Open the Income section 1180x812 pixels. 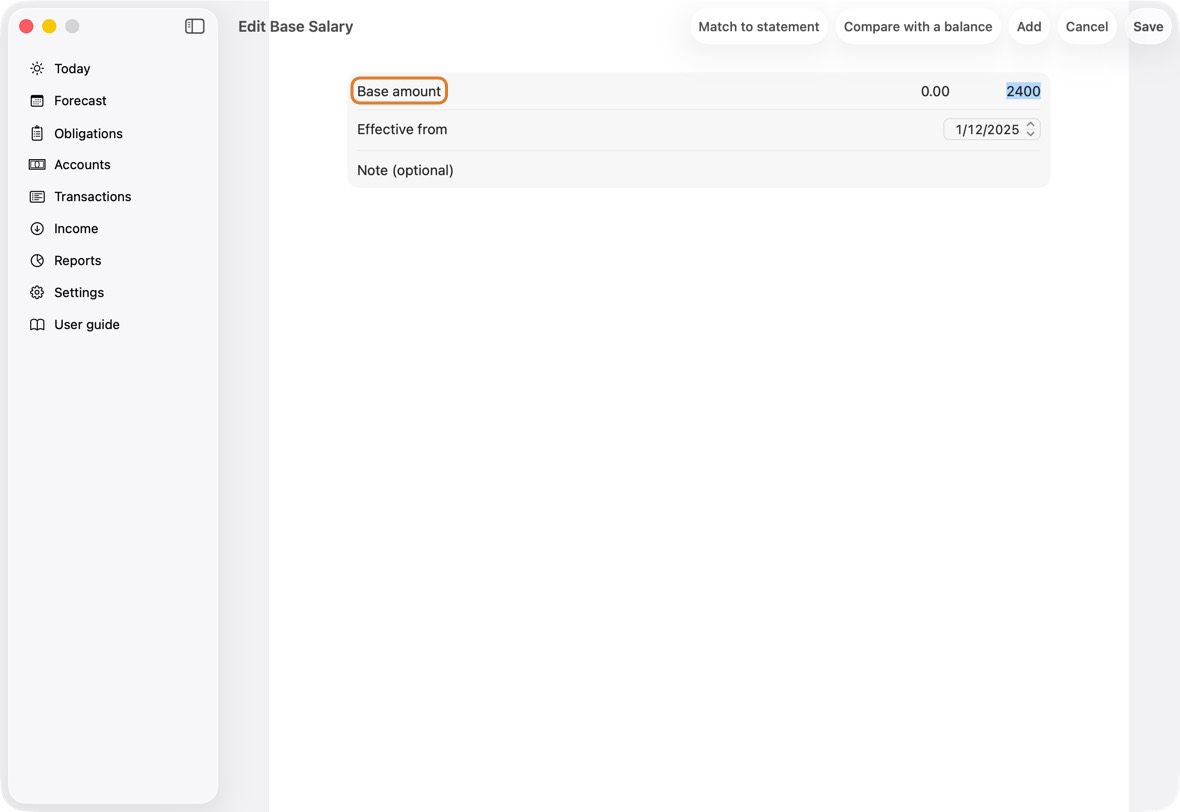point(76,229)
